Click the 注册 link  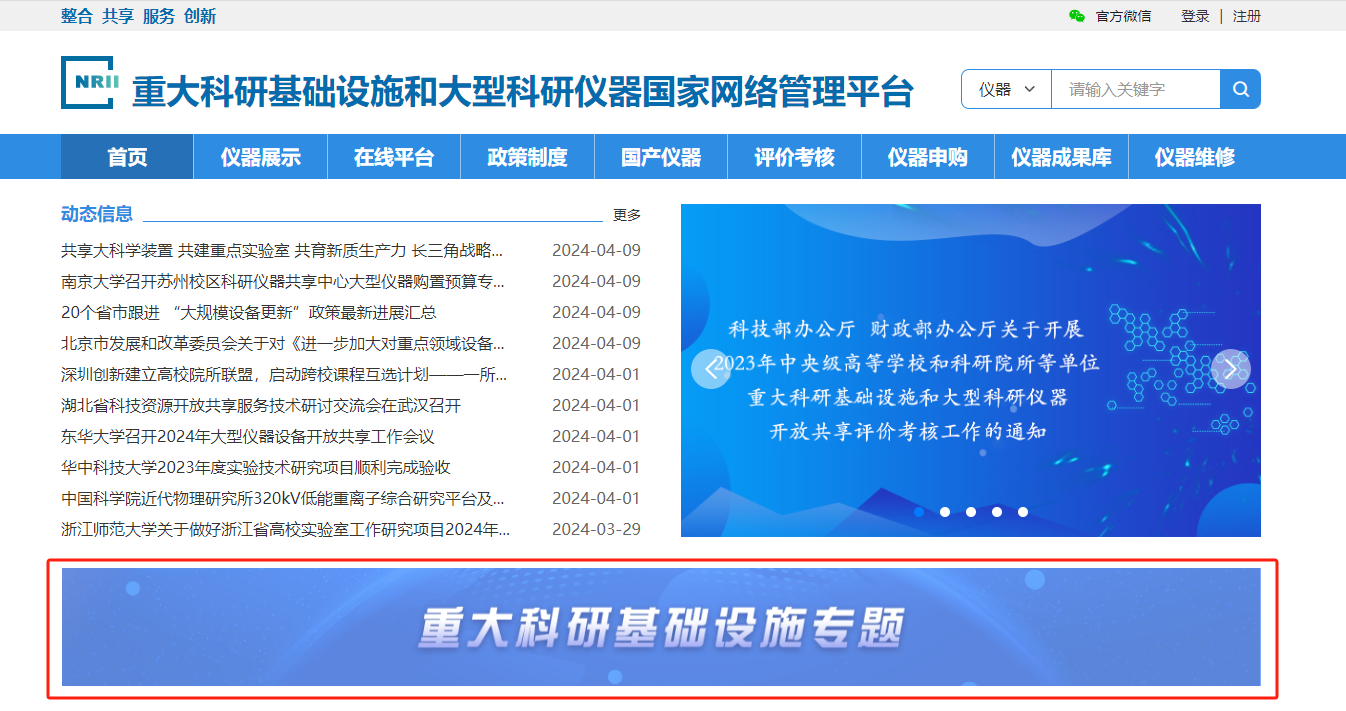click(x=1247, y=16)
